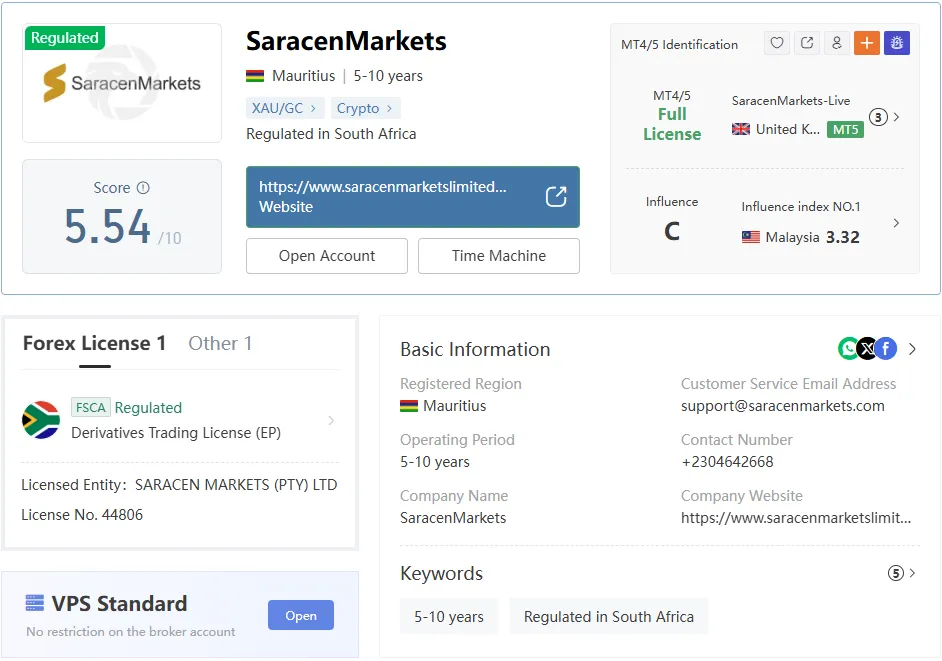942x661 pixels.
Task: Click the circled 5 keywords count
Action: (896, 573)
